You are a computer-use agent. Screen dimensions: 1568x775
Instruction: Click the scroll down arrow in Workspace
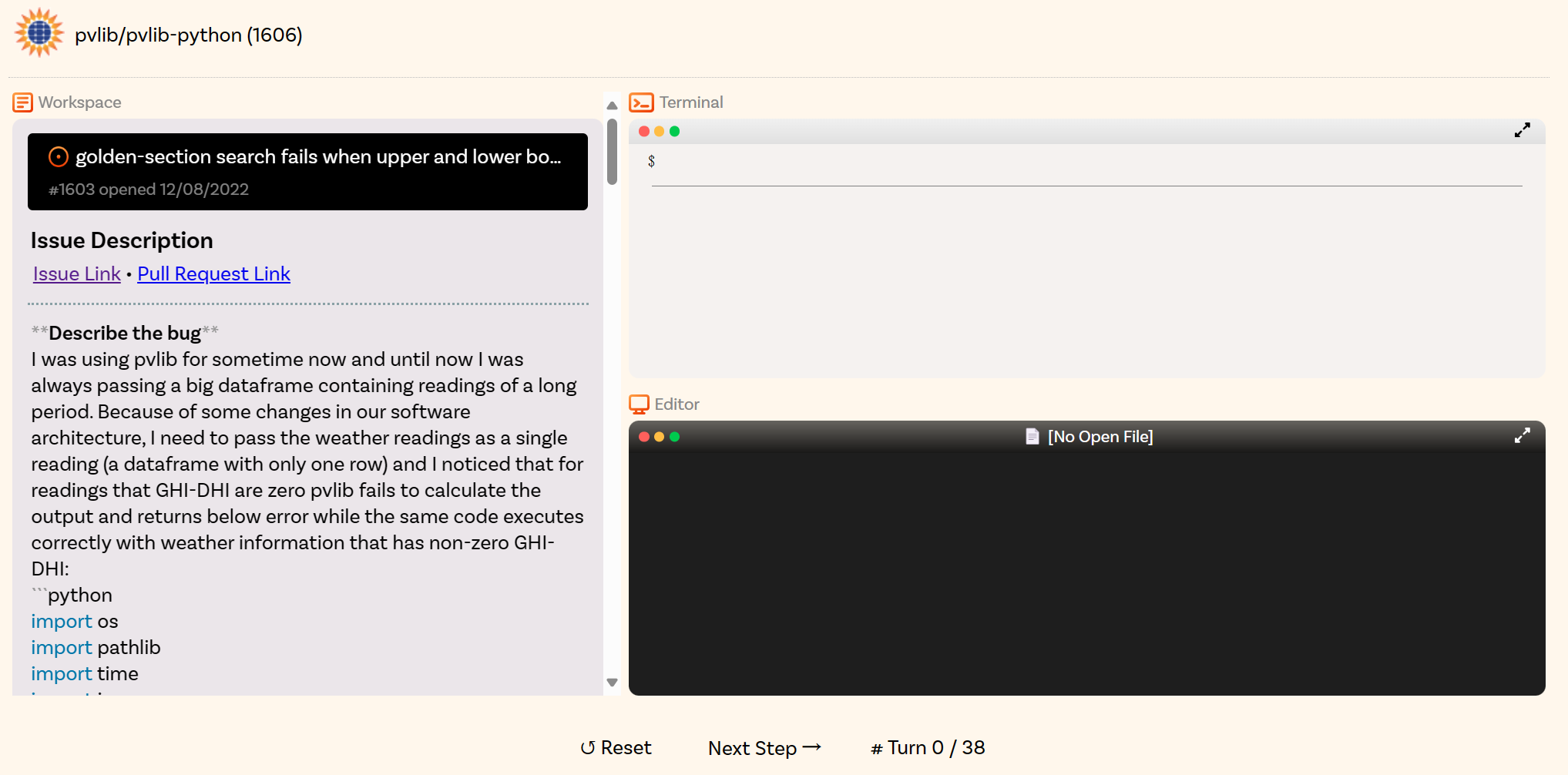pos(613,682)
